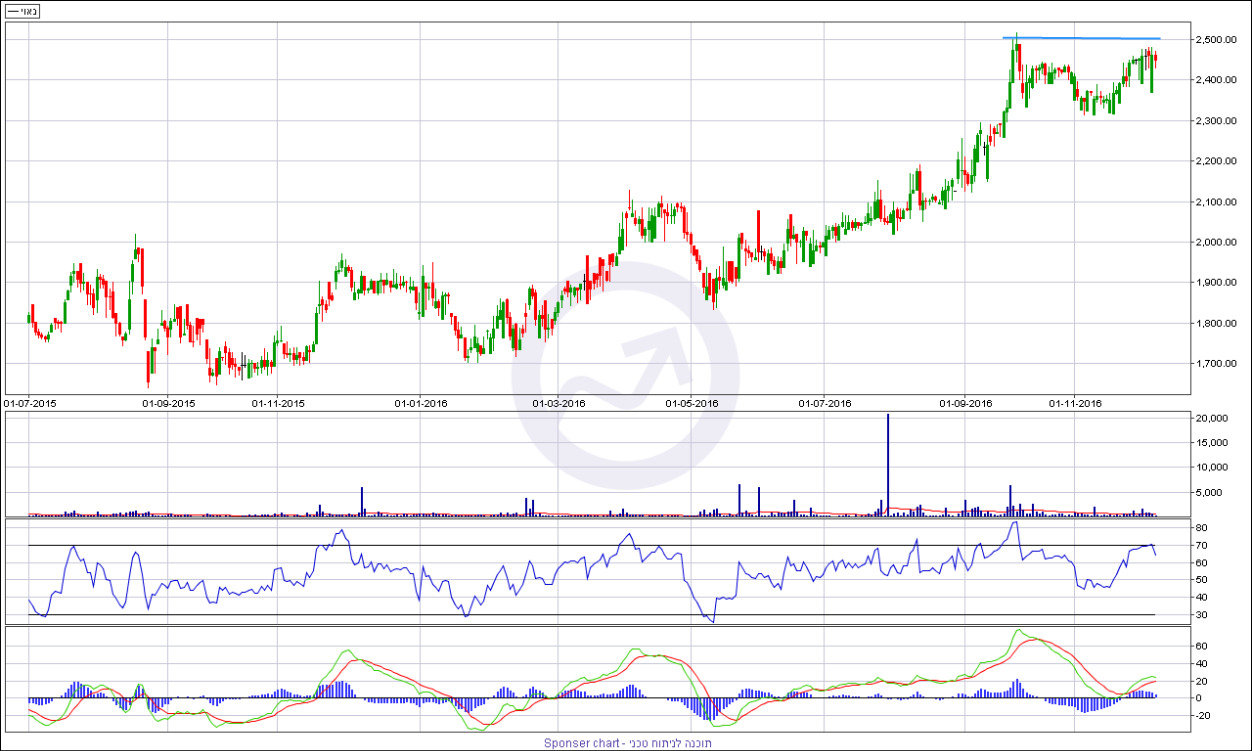Click the Sponser arrow watermark logo
This screenshot has height=751, width=1252.
(625, 376)
